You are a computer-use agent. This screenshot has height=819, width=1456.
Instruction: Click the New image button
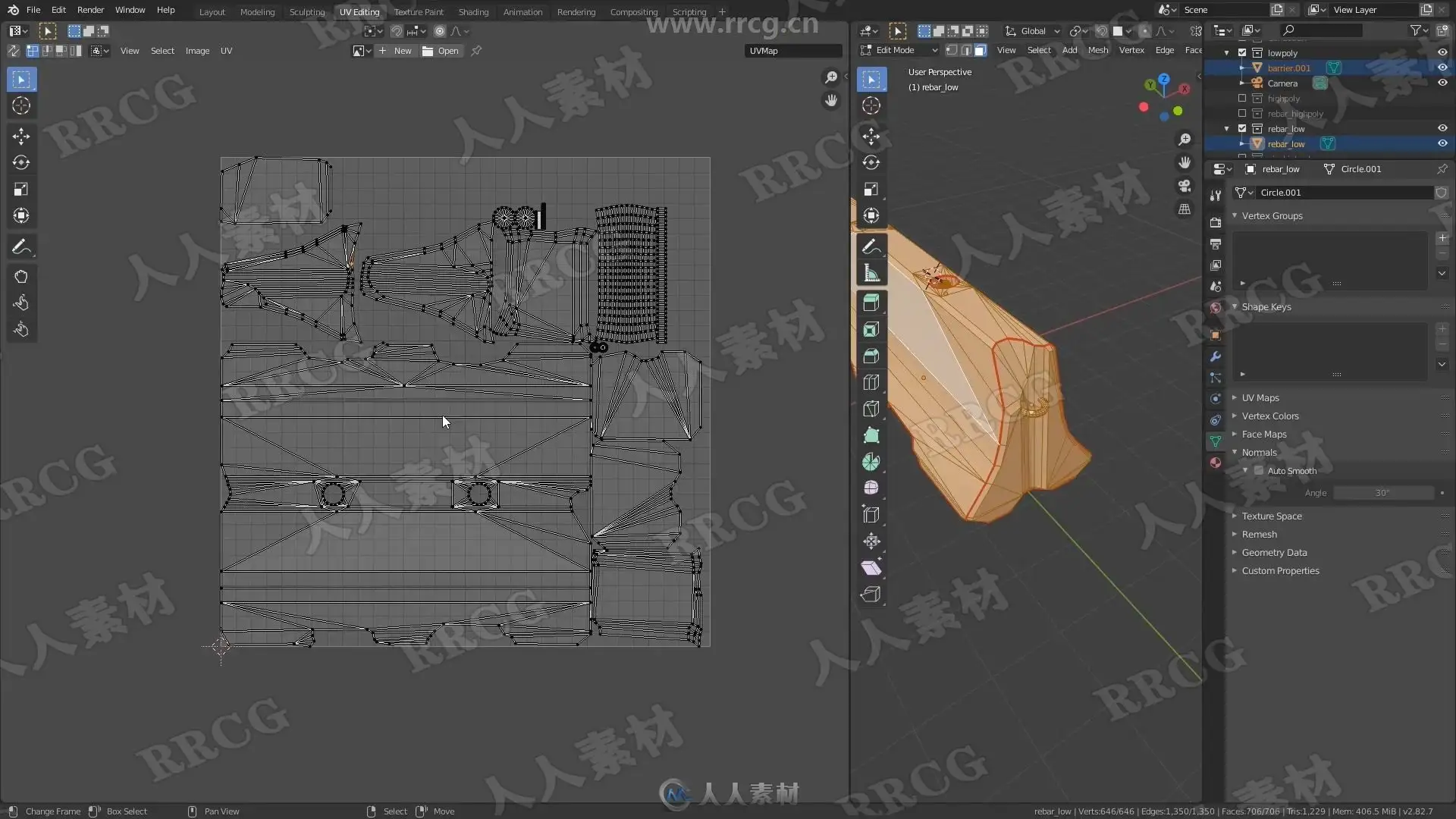click(x=396, y=51)
